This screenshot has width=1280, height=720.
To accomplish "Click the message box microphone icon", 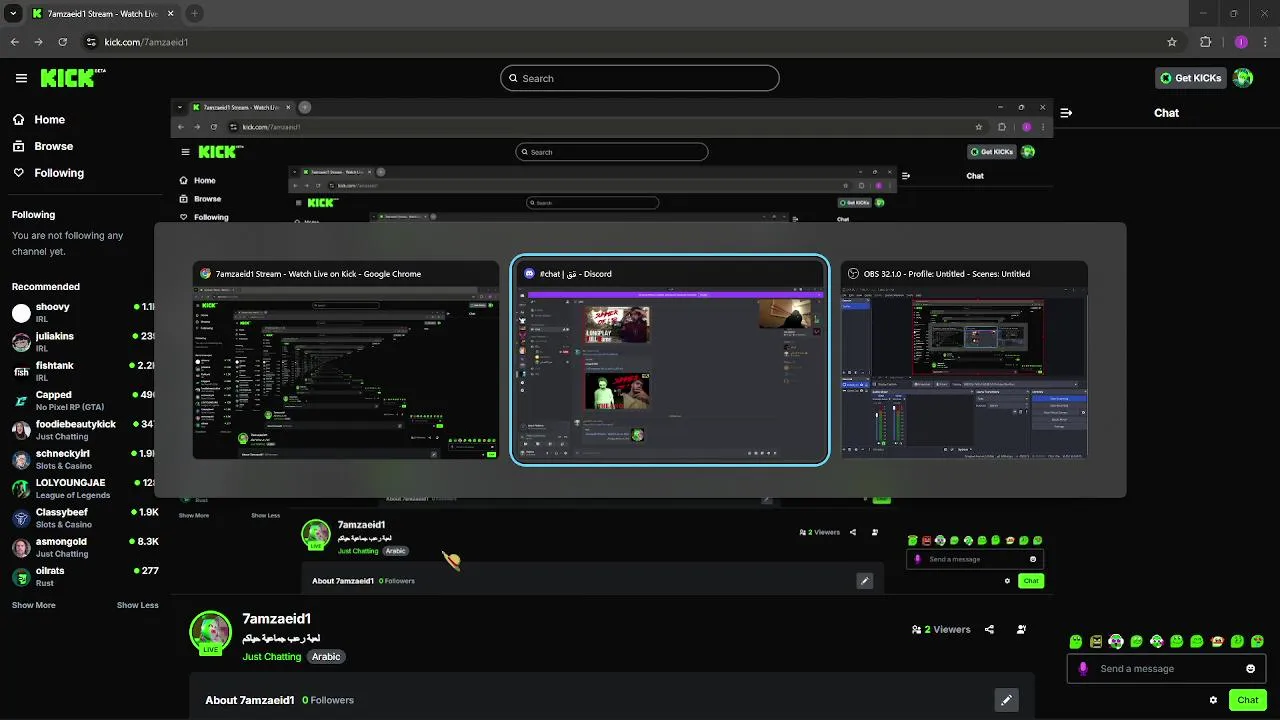I will point(1083,669).
